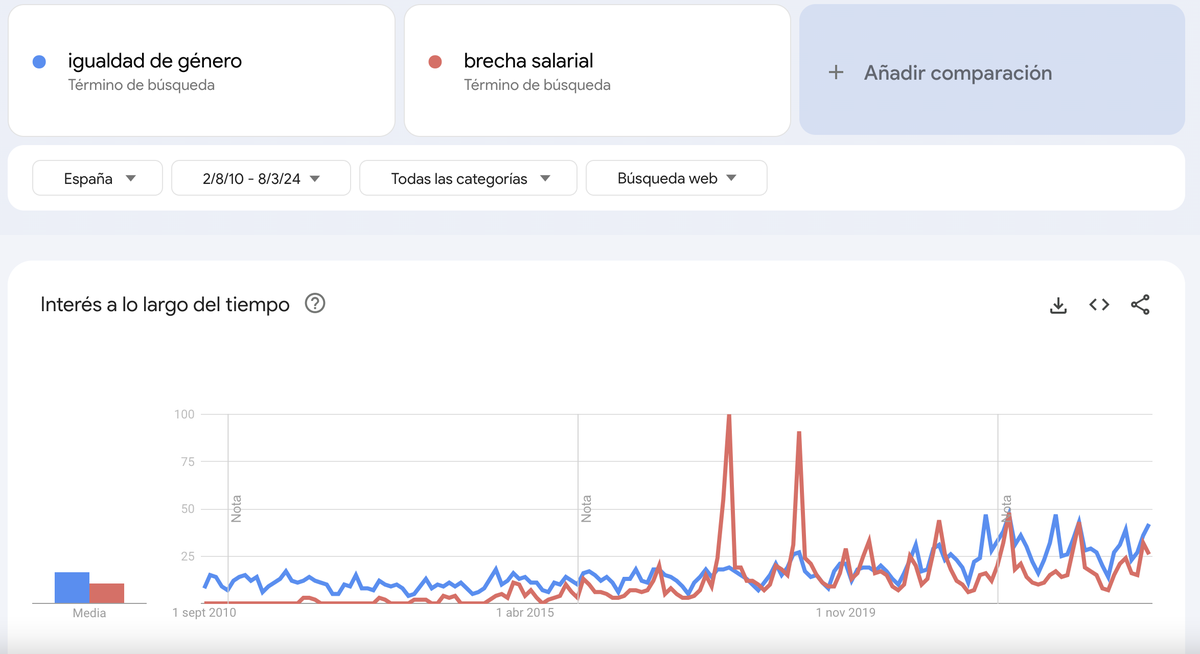This screenshot has width=1200, height=654.
Task: Click the blue Media average bar
Action: [x=72, y=588]
